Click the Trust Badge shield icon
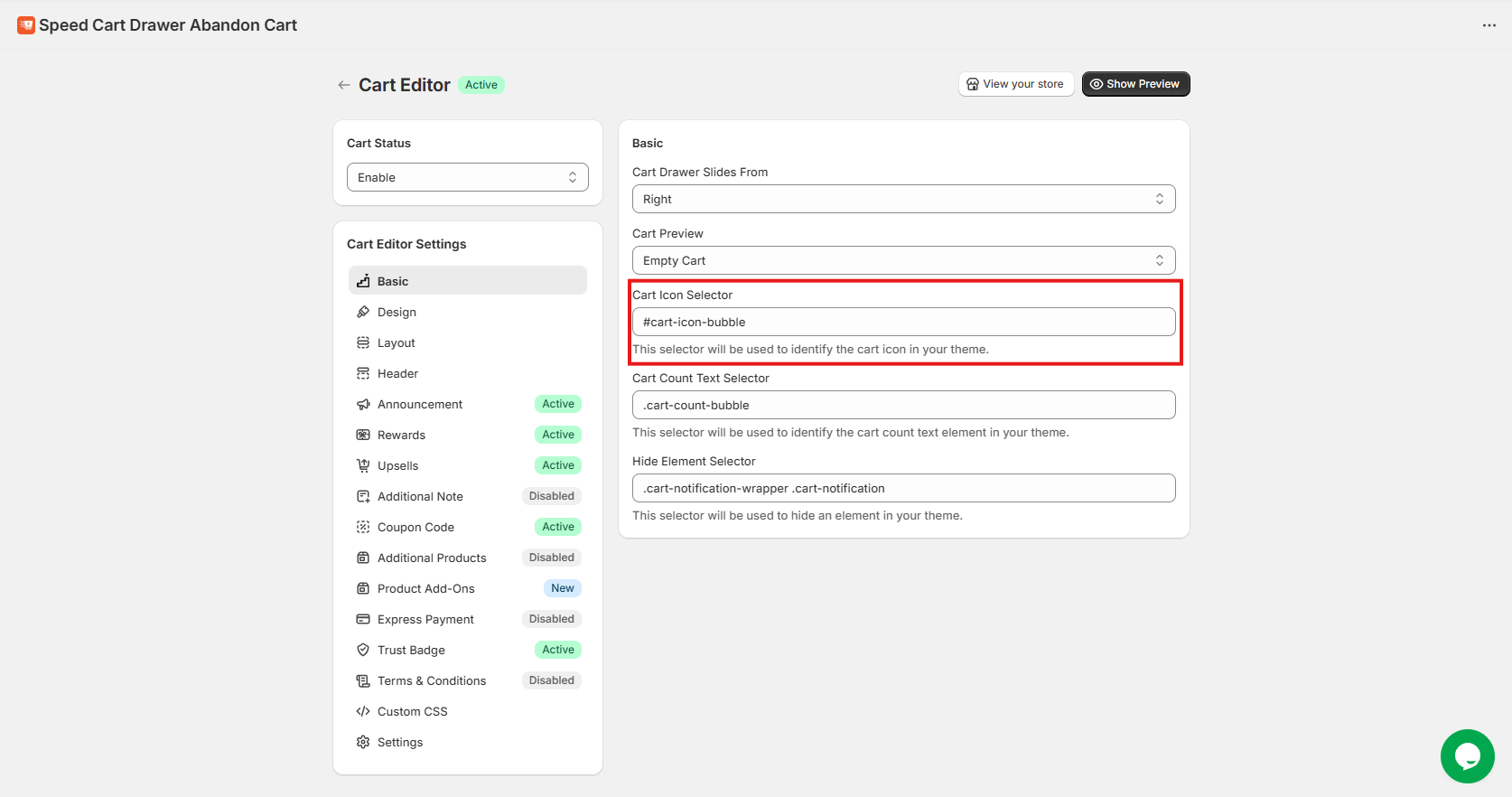 click(x=363, y=650)
